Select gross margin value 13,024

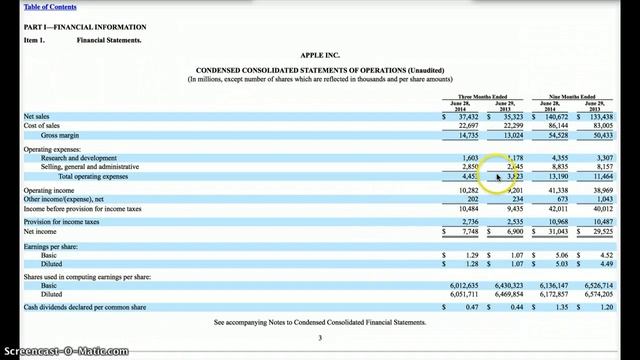(x=513, y=136)
